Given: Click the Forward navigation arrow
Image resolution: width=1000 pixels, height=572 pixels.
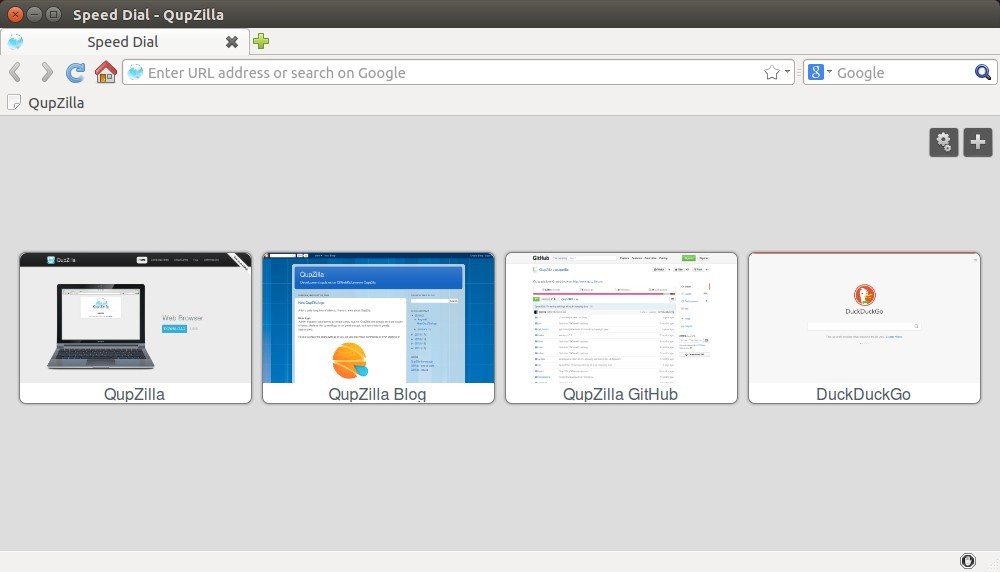Looking at the screenshot, I should [46, 72].
